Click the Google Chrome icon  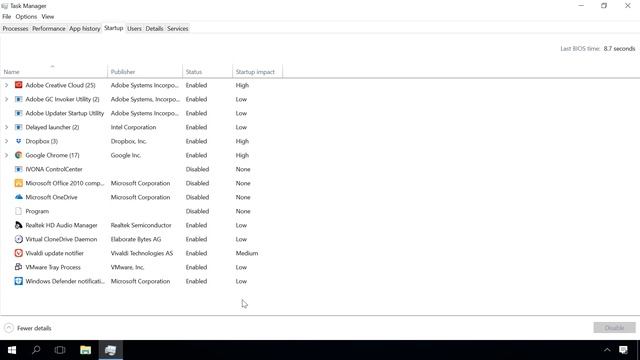click(18, 155)
